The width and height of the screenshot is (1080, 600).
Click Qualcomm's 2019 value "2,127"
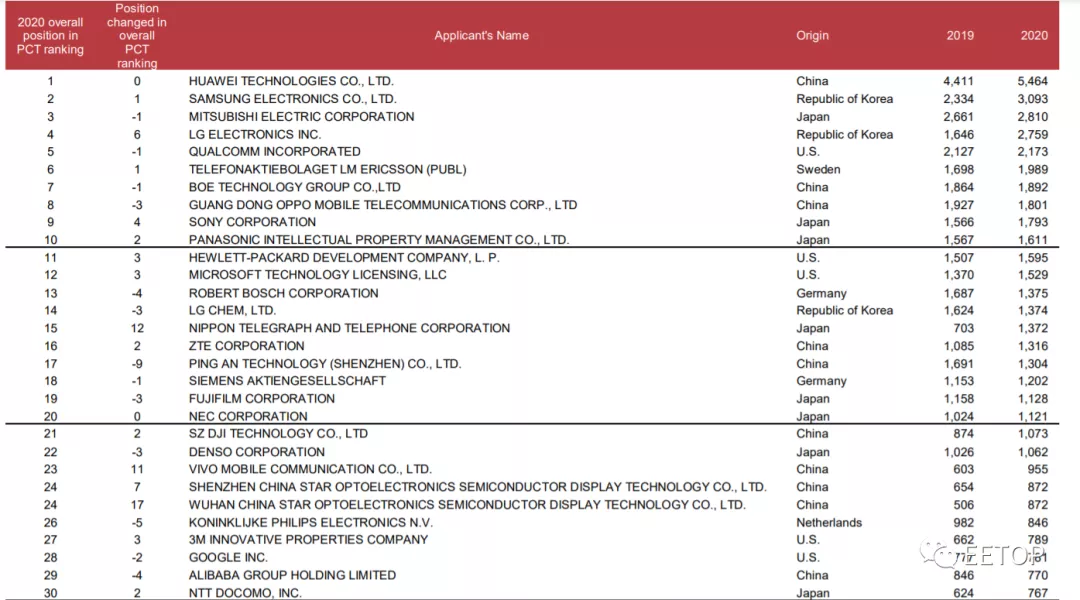(x=959, y=152)
